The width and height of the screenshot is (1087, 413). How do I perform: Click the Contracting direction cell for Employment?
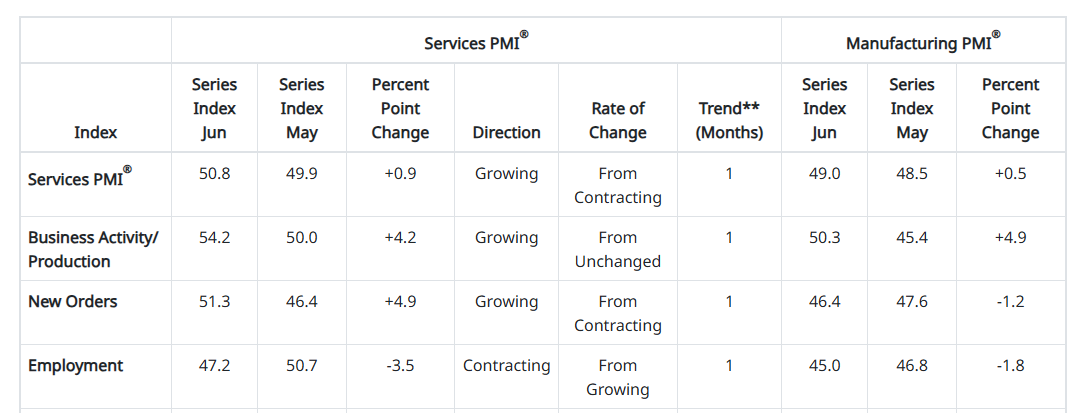pos(506,365)
